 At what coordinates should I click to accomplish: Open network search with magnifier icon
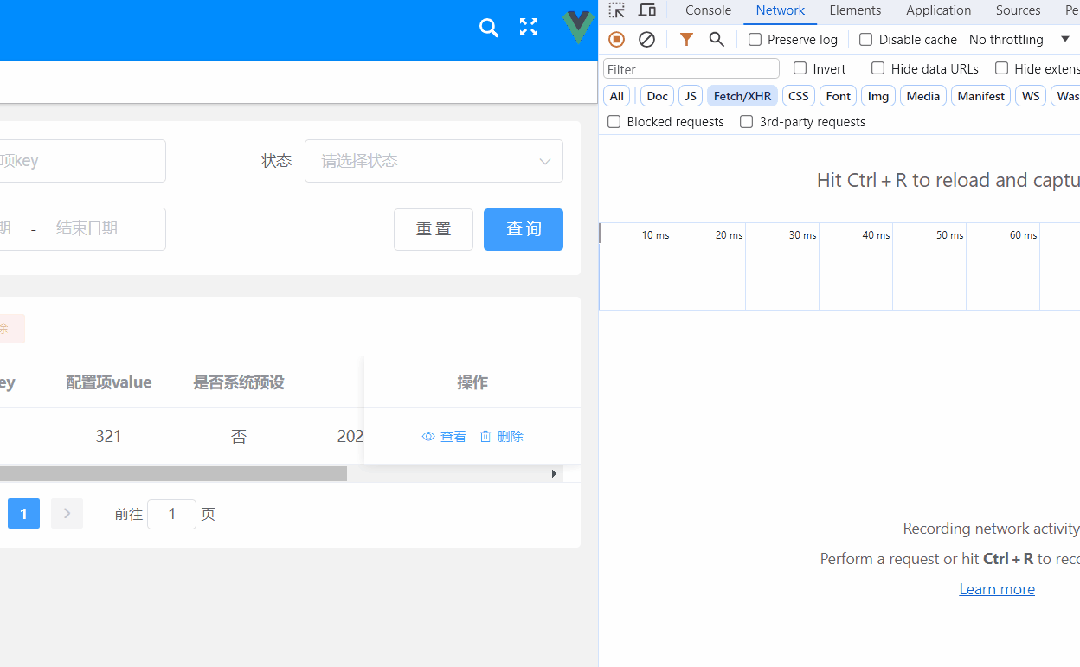[716, 39]
